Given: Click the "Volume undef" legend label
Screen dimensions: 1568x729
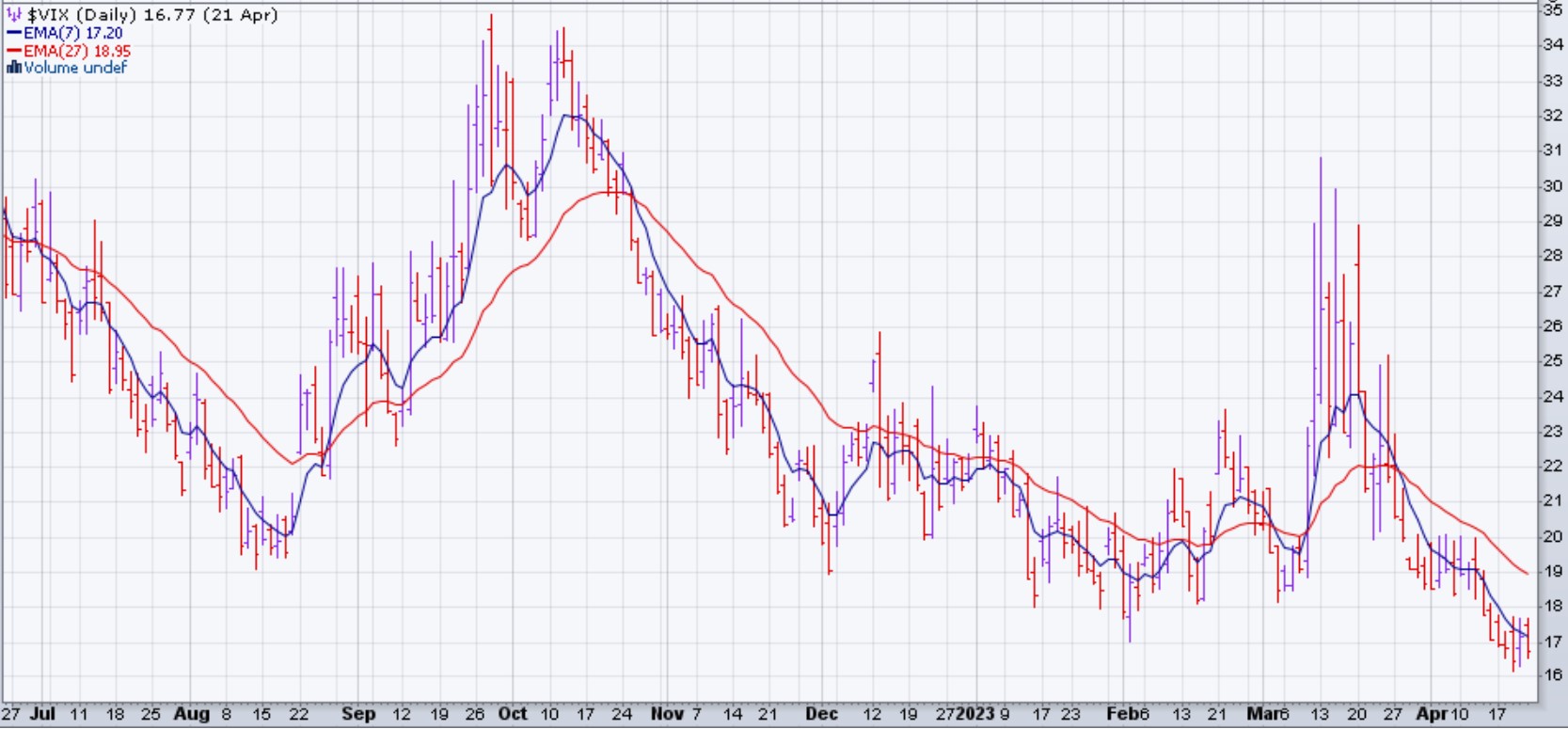Looking at the screenshot, I should click(75, 68).
